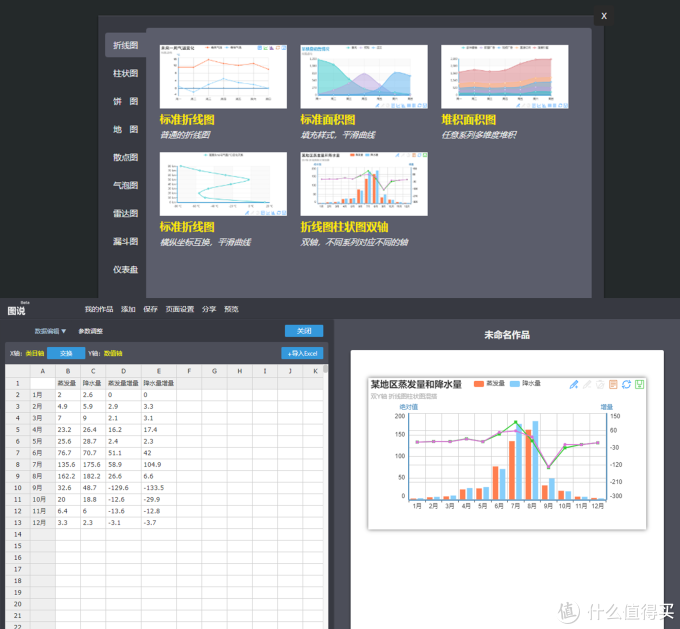Click the cell containing 135.6
680x629 pixels.
click(x=68, y=464)
